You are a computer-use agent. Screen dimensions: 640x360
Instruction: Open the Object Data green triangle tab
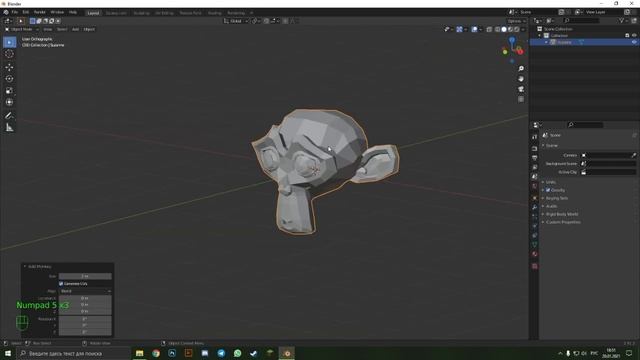[535, 245]
